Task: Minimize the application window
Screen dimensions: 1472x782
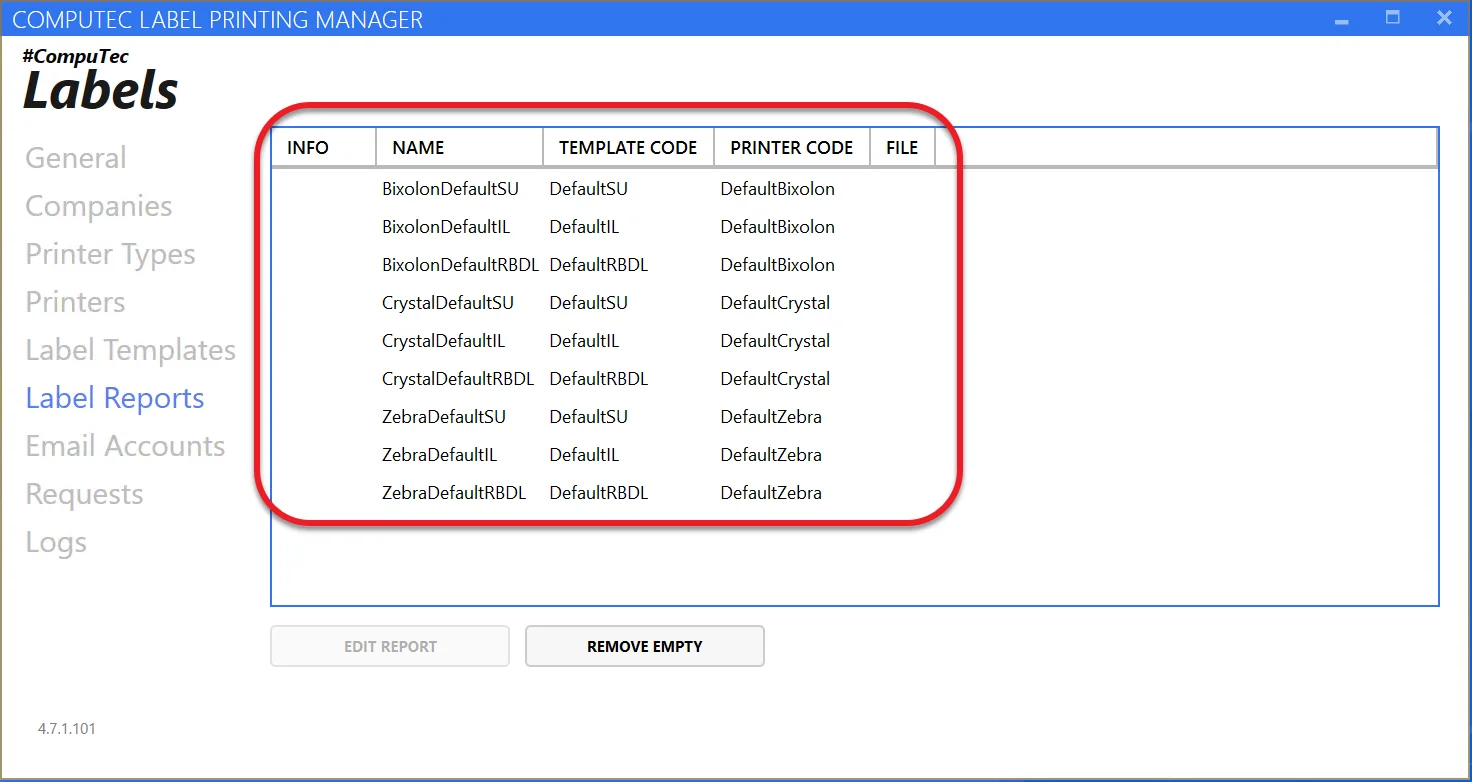Action: (1341, 18)
